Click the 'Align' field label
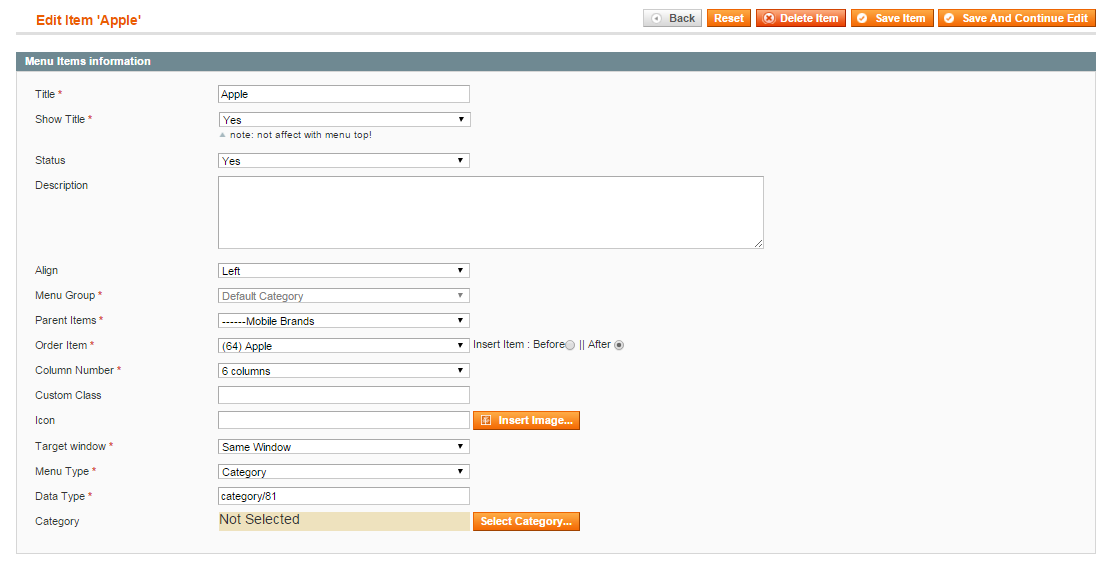Image resolution: width=1112 pixels, height=566 pixels. 47,270
